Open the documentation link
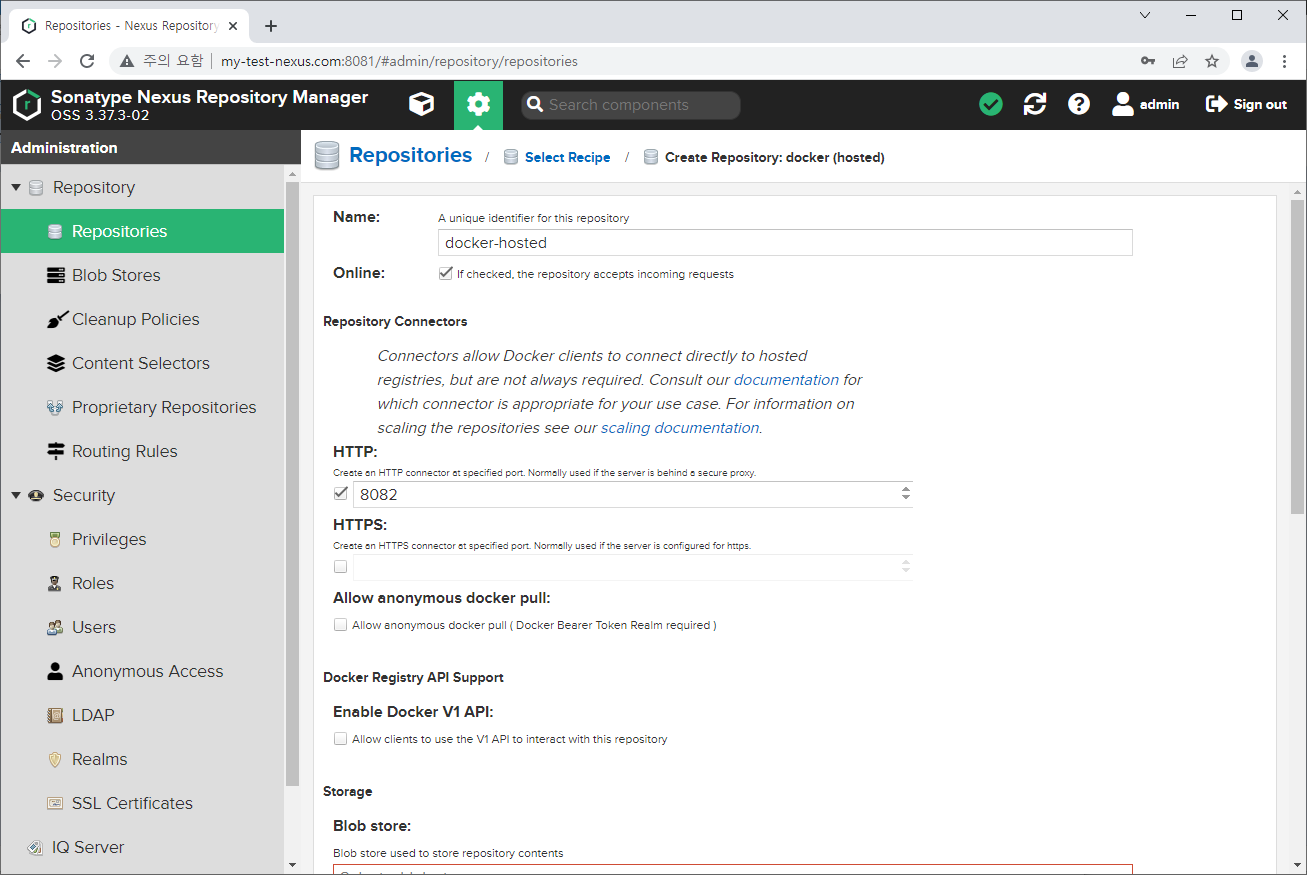 coord(786,380)
